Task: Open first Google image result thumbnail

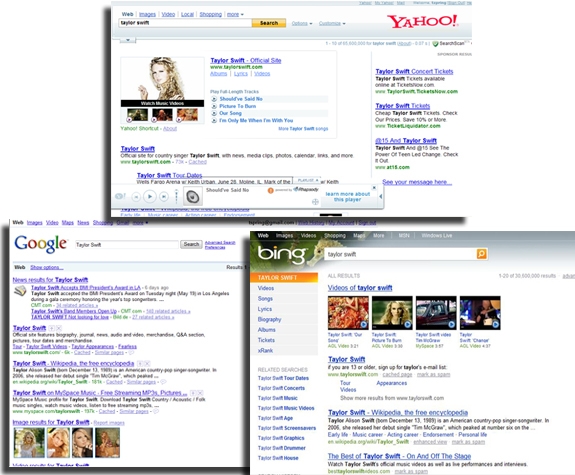Action: pos(29,443)
